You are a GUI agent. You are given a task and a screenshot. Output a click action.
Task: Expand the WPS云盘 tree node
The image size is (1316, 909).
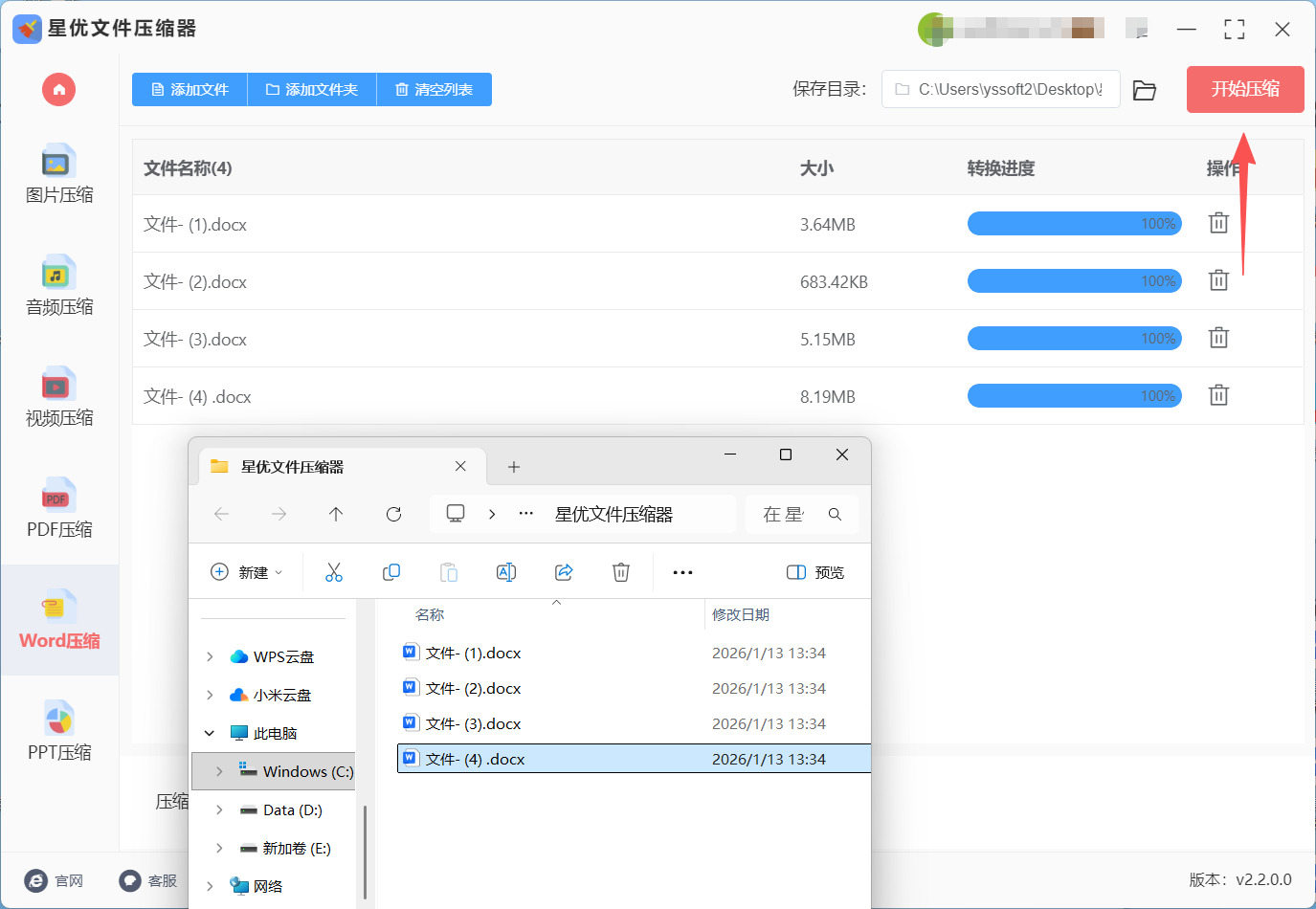[x=210, y=656]
